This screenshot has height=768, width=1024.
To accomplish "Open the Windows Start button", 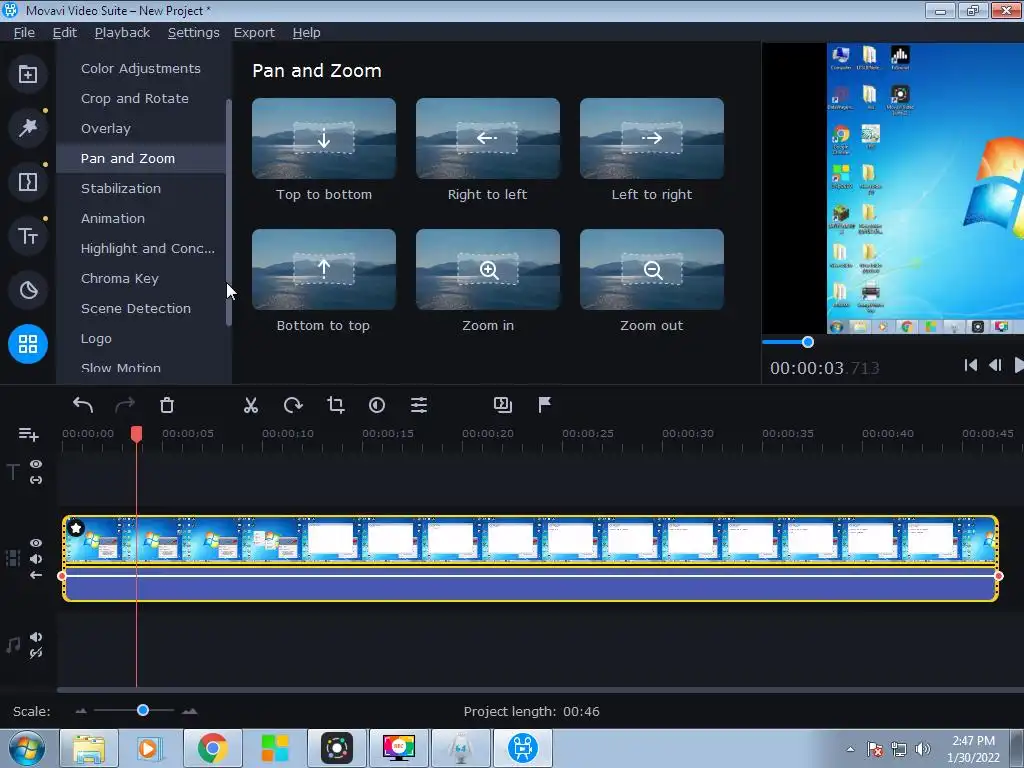I will [27, 748].
